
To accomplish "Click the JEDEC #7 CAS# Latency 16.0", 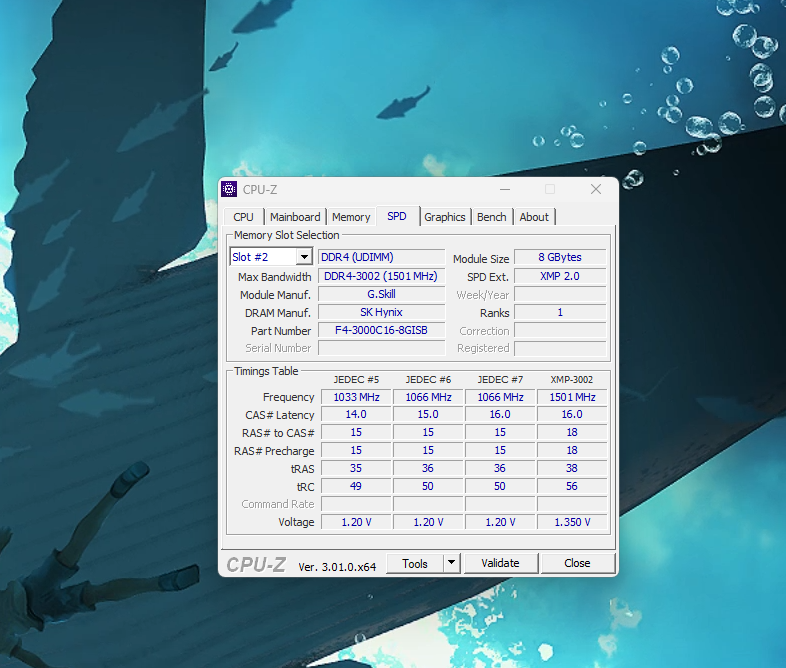I will 500,414.
